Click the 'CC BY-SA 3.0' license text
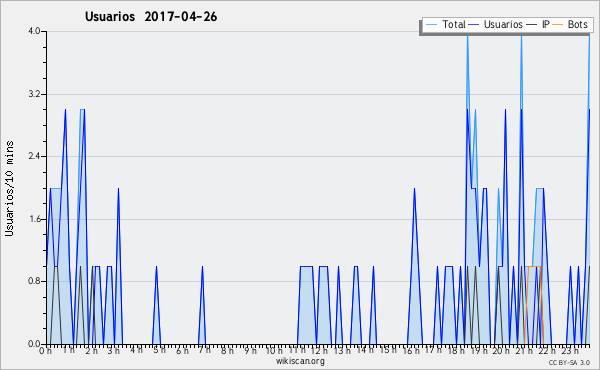The width and height of the screenshot is (600, 370). pyautogui.click(x=569, y=363)
